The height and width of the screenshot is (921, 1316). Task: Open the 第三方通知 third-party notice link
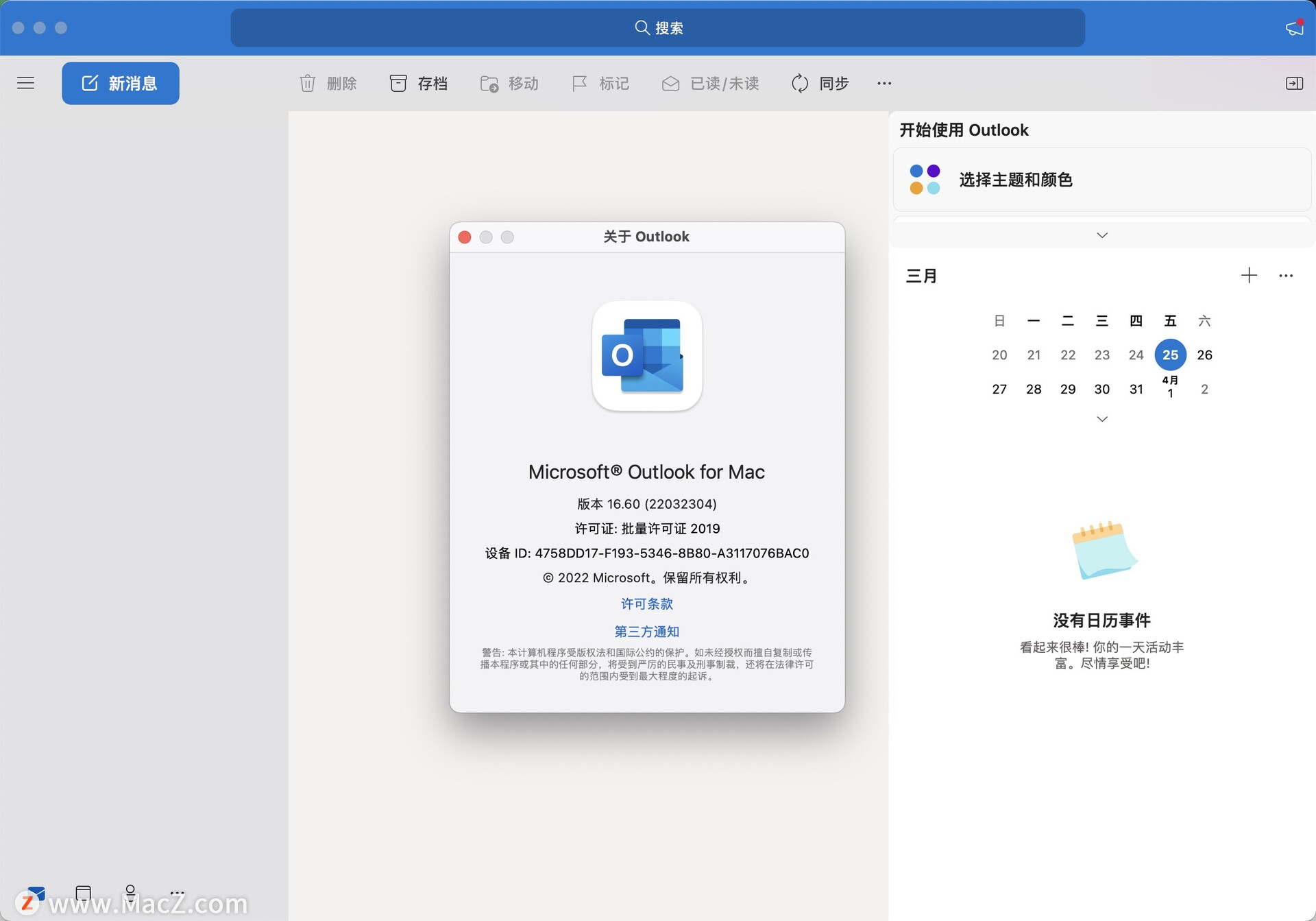click(647, 631)
